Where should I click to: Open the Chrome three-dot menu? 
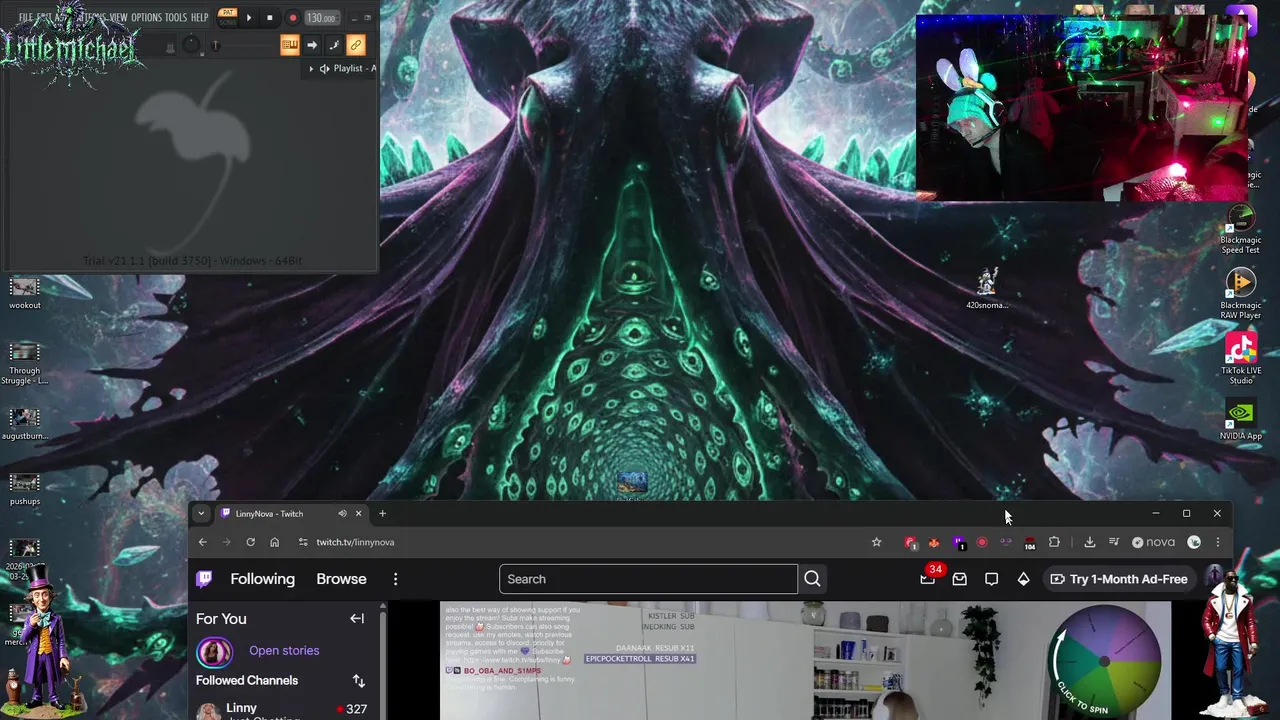[x=1218, y=542]
